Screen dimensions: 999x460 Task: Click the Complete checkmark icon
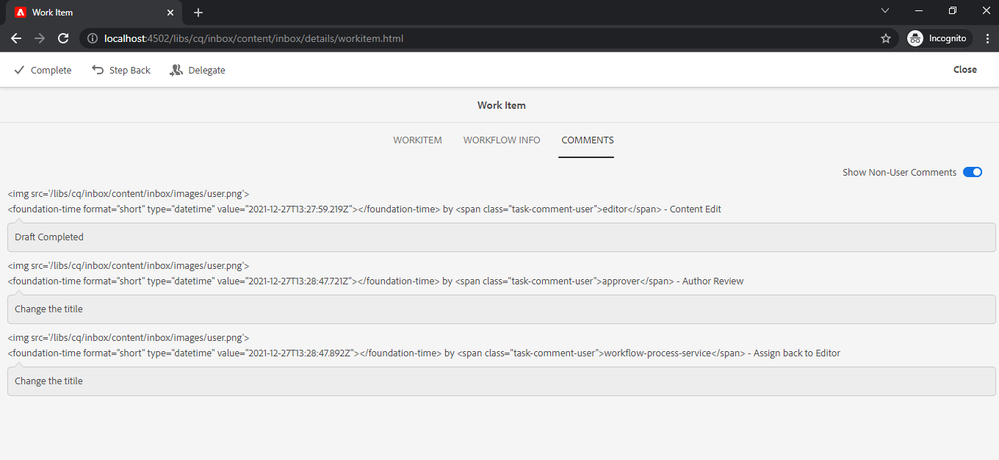click(19, 70)
